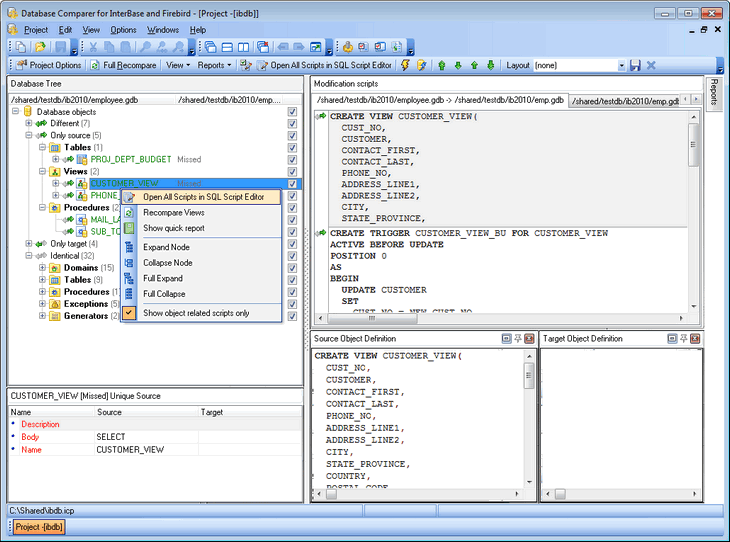Screen dimensions: 730x542
Task: Open the Options menu
Action: click(x=123, y=30)
